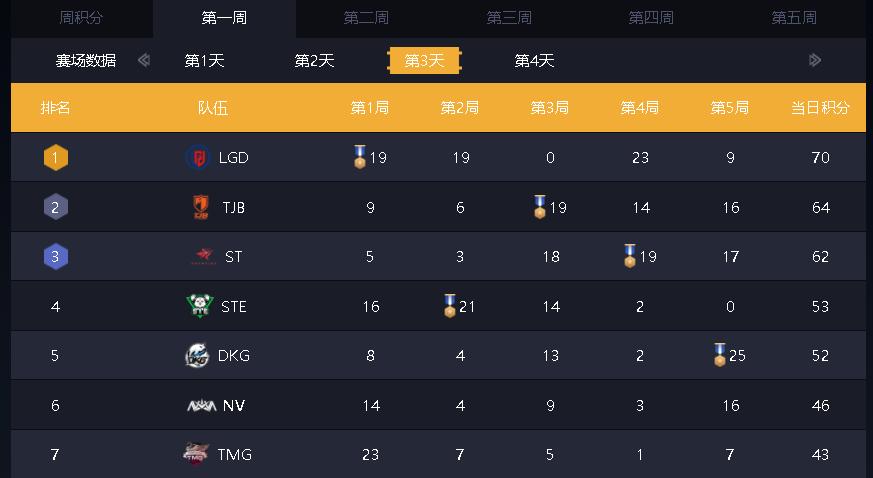Viewport: 873px width, 478px height.
Task: Click the medal beside DKG's 25 score
Action: point(719,355)
